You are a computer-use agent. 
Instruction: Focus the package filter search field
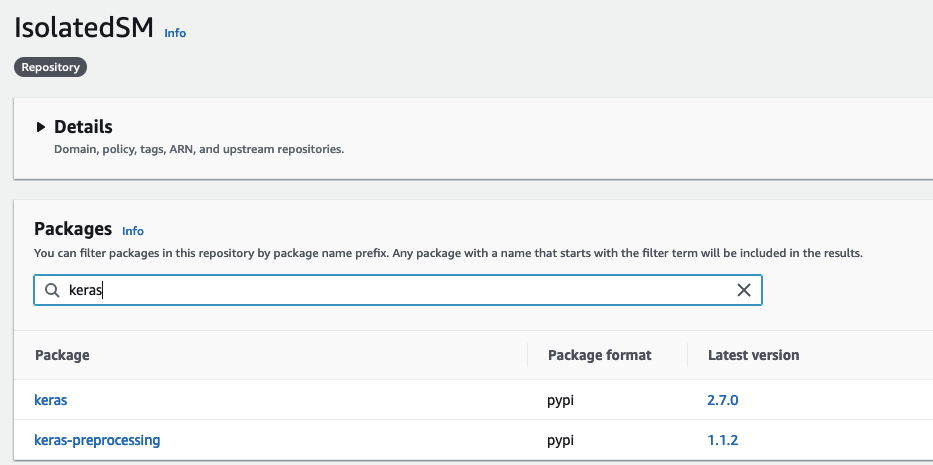[x=400, y=290]
